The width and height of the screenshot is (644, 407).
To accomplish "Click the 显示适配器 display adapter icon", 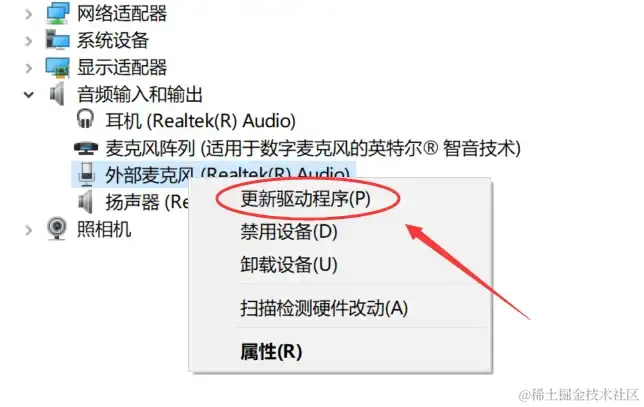I will click(58, 67).
